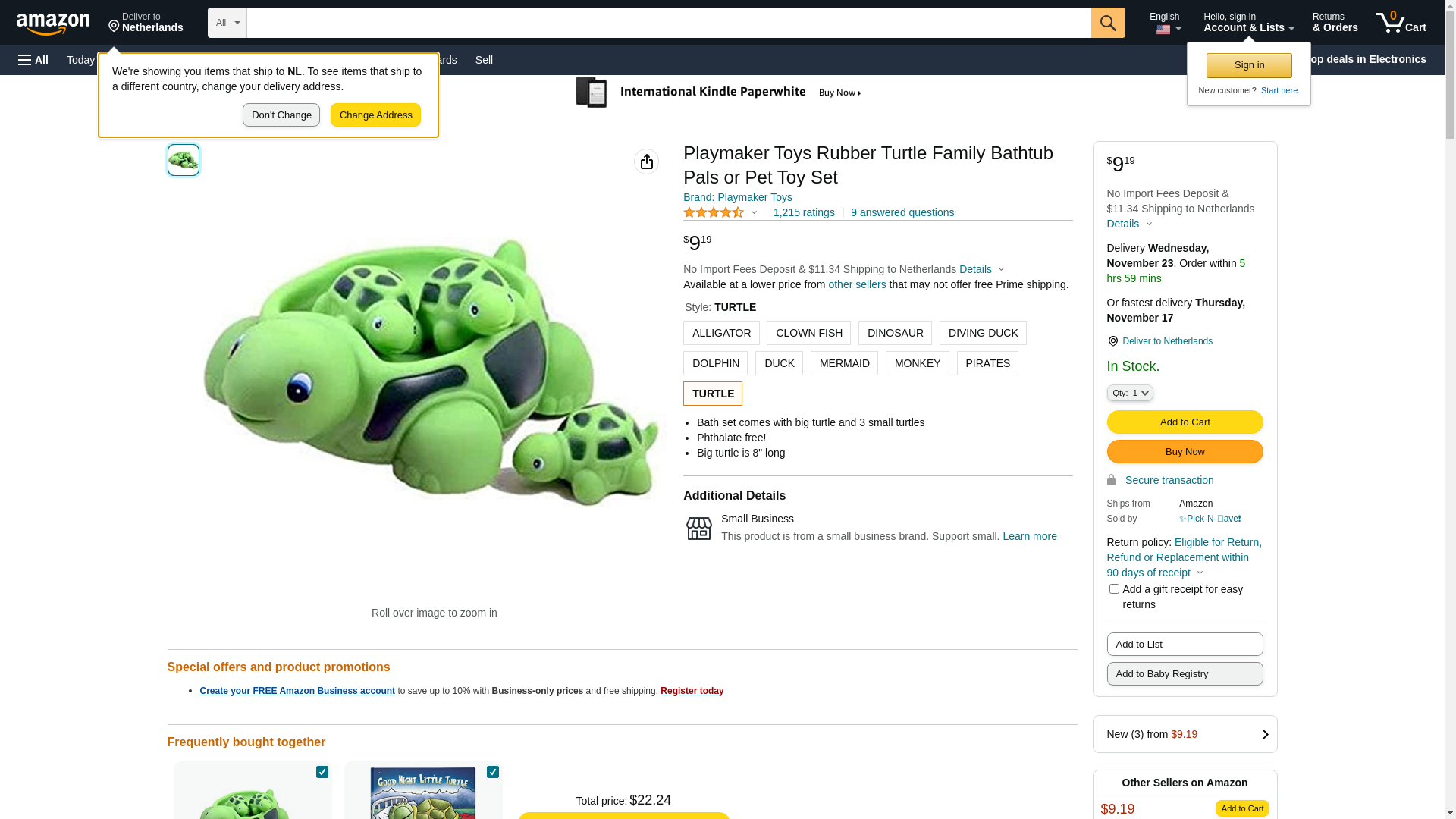The width and height of the screenshot is (1456, 819).
Task: Expand the New (3) from $9.19 offers
Action: [1185, 734]
